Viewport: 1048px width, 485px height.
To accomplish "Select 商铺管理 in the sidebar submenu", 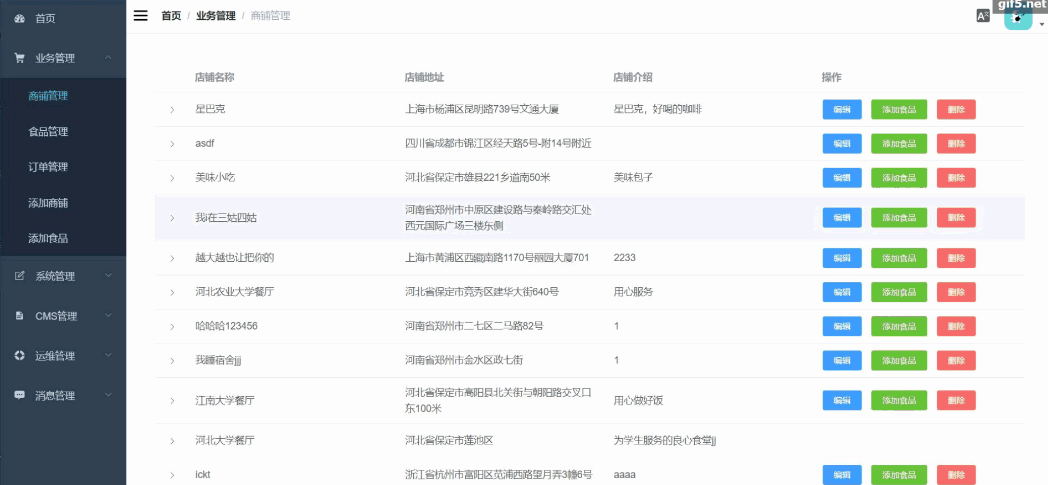I will click(x=63, y=96).
